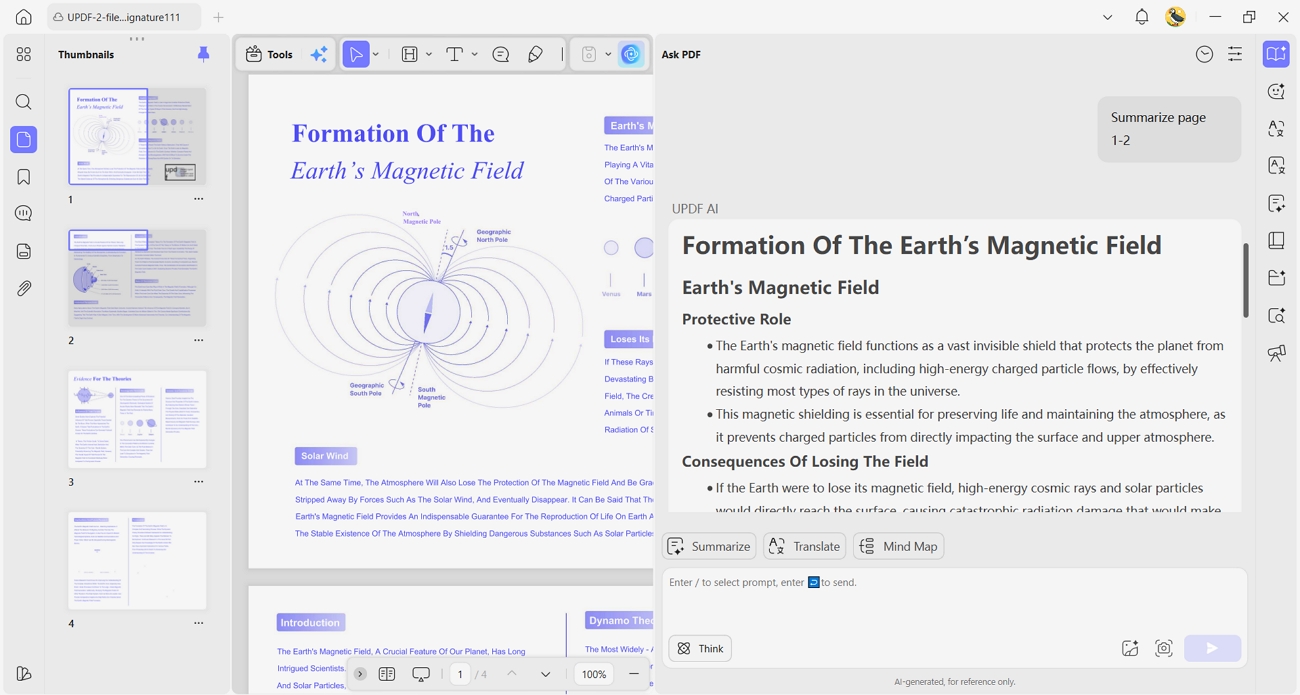The width and height of the screenshot is (1300, 695).
Task: Open the user account avatar
Action: pyautogui.click(x=1176, y=17)
